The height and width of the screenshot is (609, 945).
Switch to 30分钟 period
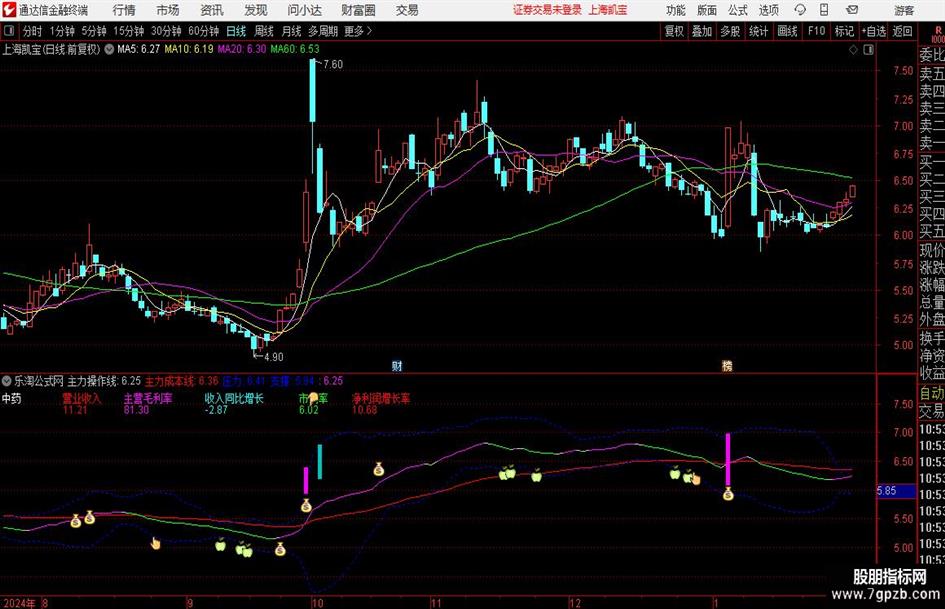click(x=166, y=31)
